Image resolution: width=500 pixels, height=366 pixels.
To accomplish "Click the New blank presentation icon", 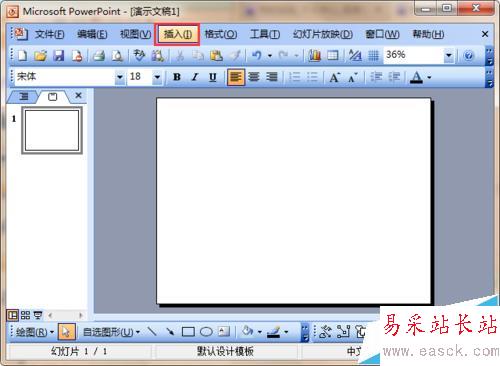I will [22, 56].
